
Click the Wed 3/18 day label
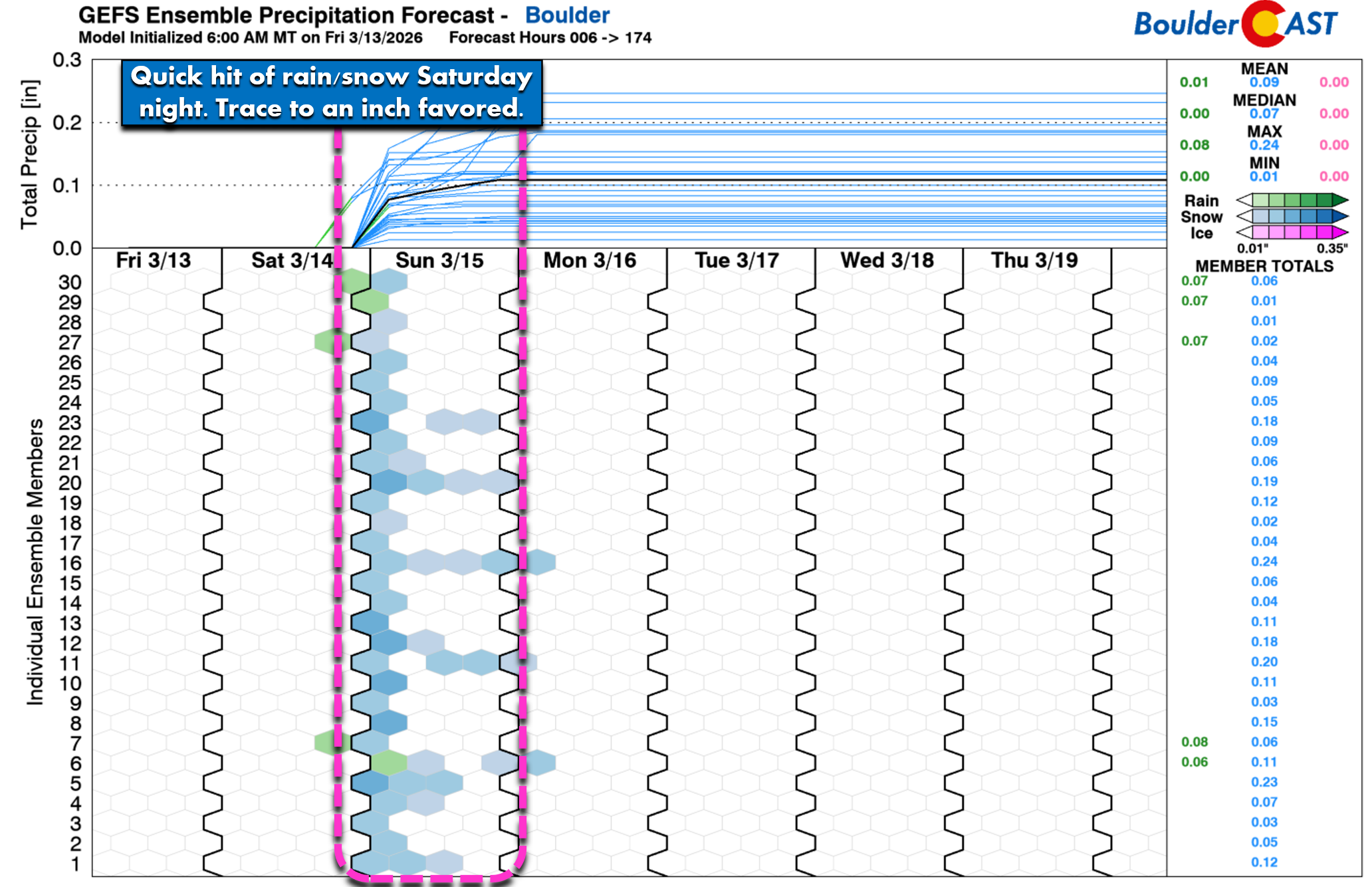pyautogui.click(x=887, y=260)
